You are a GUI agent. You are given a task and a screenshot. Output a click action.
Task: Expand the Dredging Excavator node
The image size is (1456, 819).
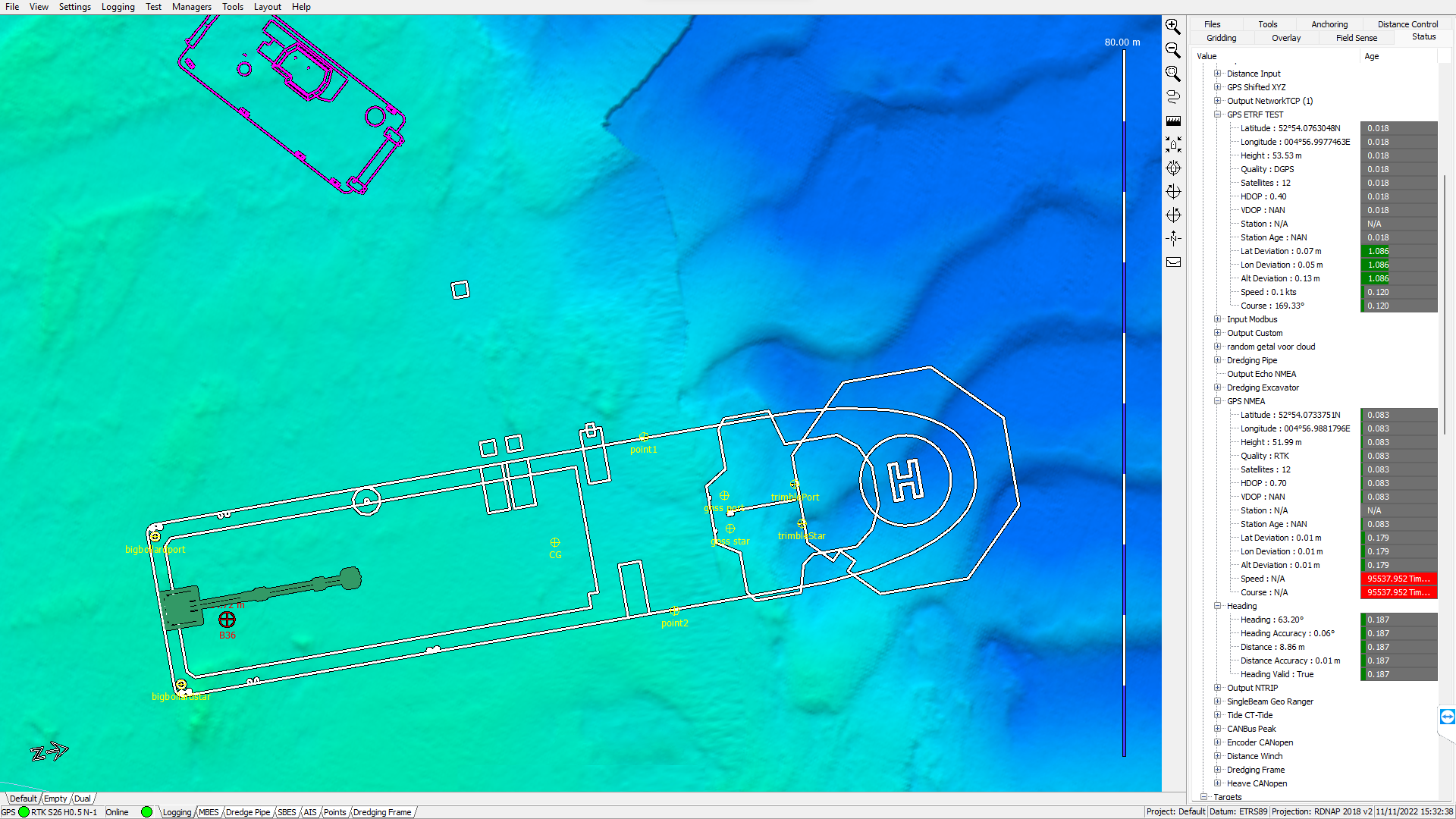(1217, 388)
